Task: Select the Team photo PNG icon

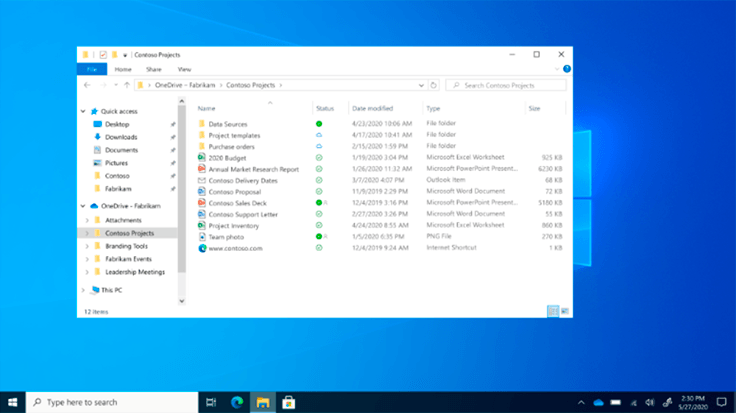Action: tap(202, 237)
